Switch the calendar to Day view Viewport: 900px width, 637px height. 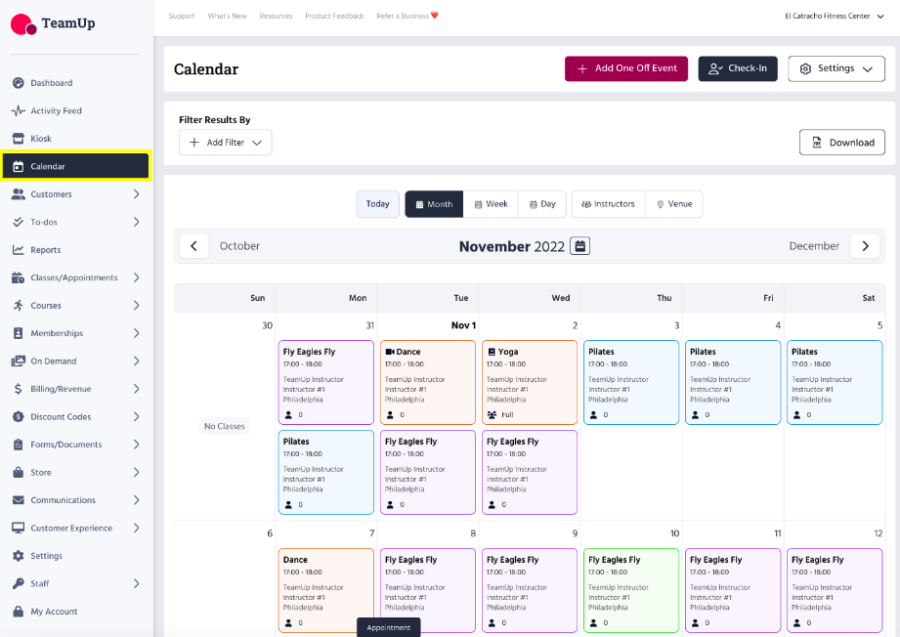[542, 203]
